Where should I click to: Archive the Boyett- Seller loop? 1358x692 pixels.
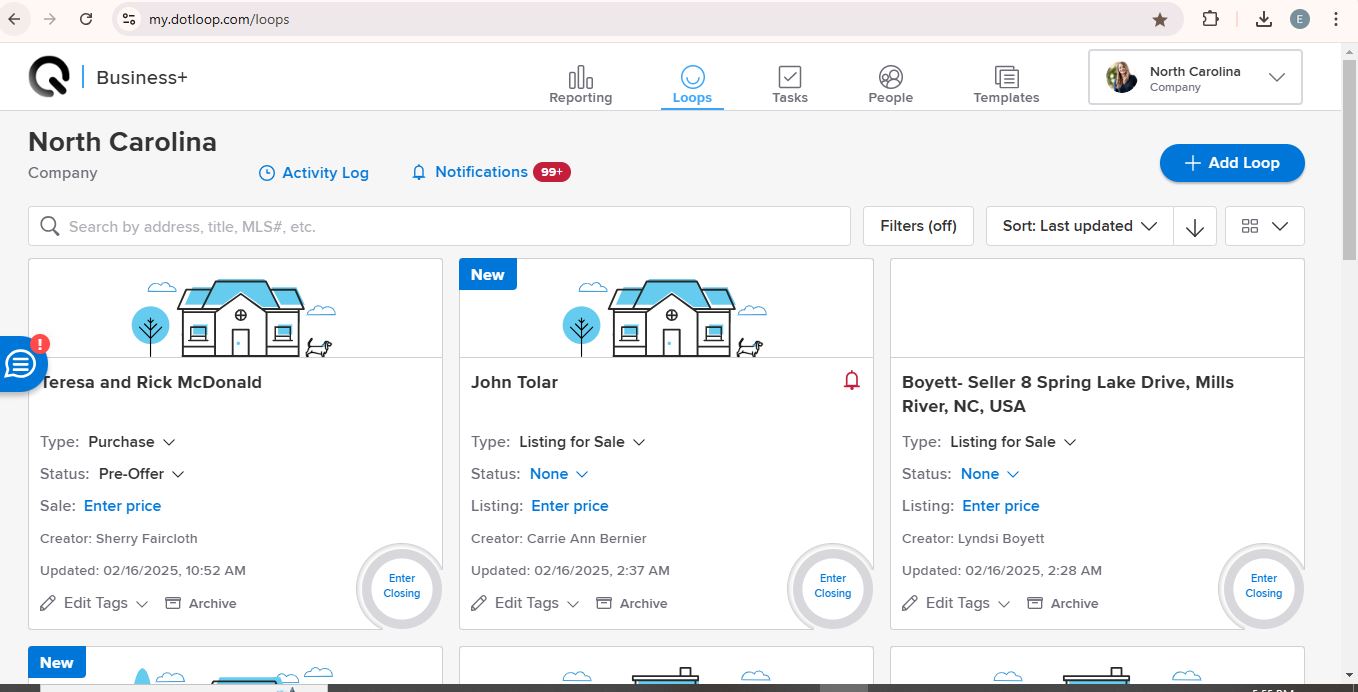click(1063, 603)
